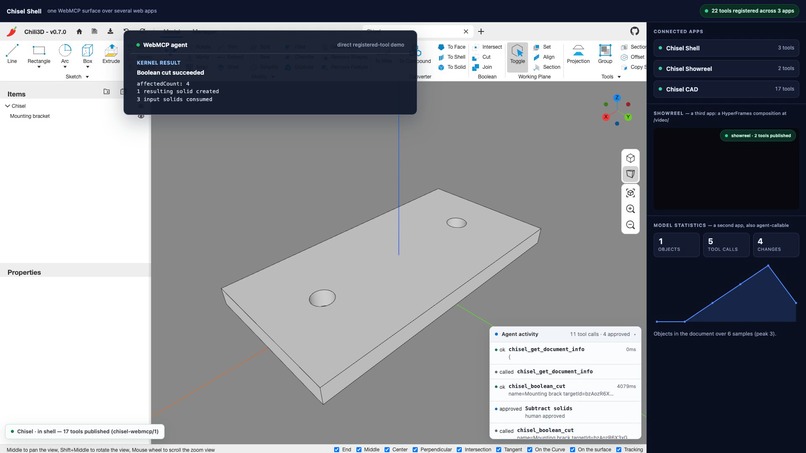This screenshot has height=453, width=806.
Task: Toggle the End snap checkbox
Action: [337, 449]
